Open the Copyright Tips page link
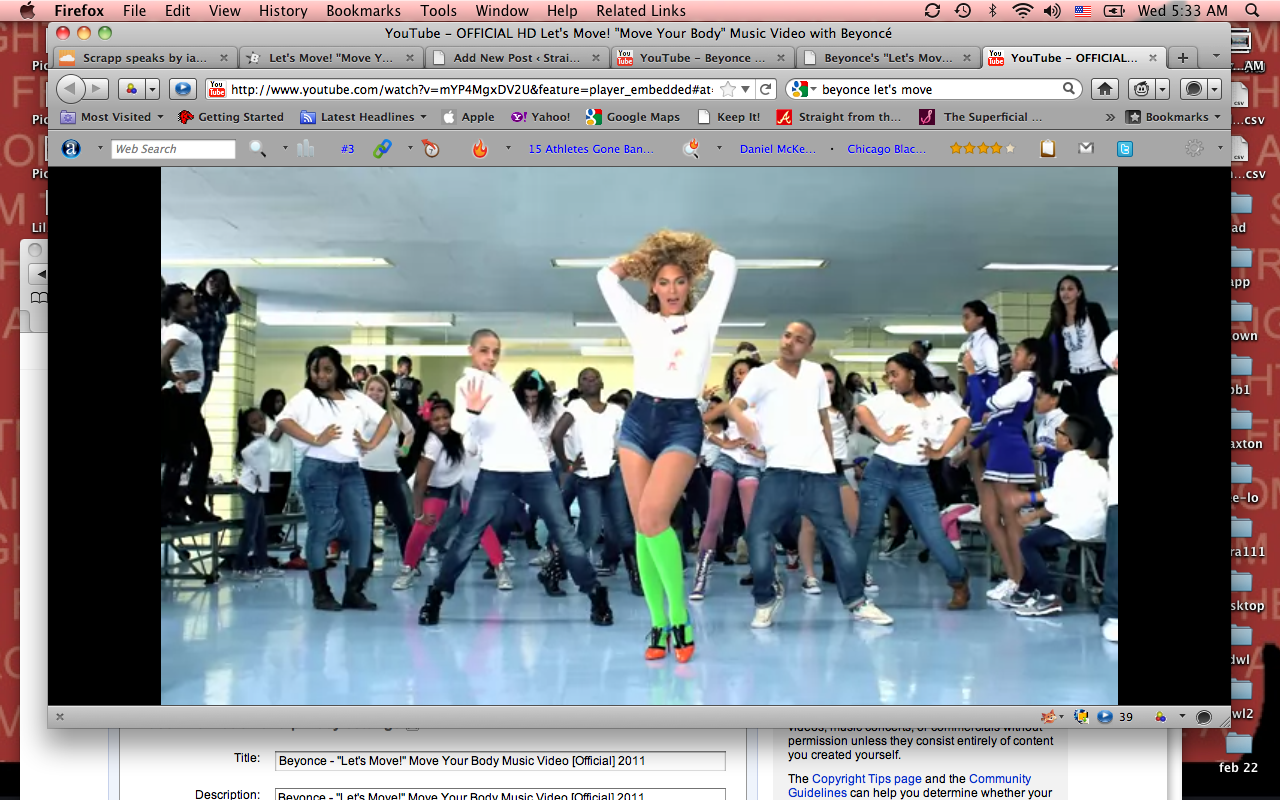 tap(866, 779)
